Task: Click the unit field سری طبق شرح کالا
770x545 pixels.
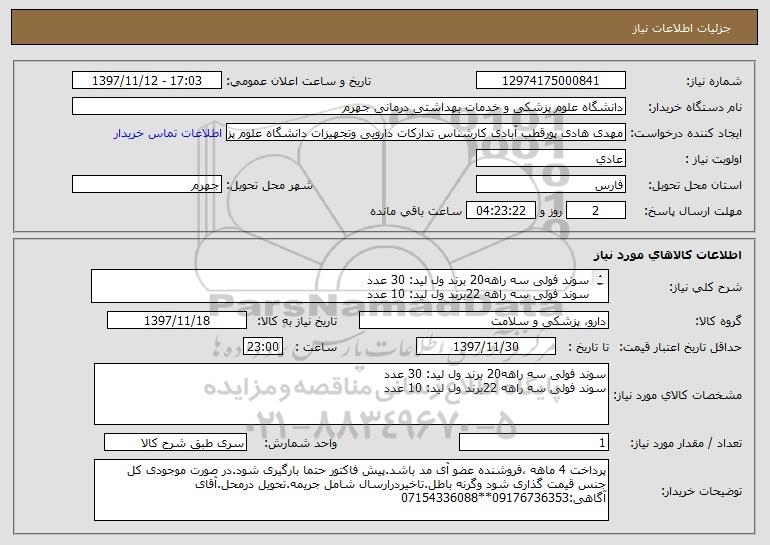Action: point(175,442)
